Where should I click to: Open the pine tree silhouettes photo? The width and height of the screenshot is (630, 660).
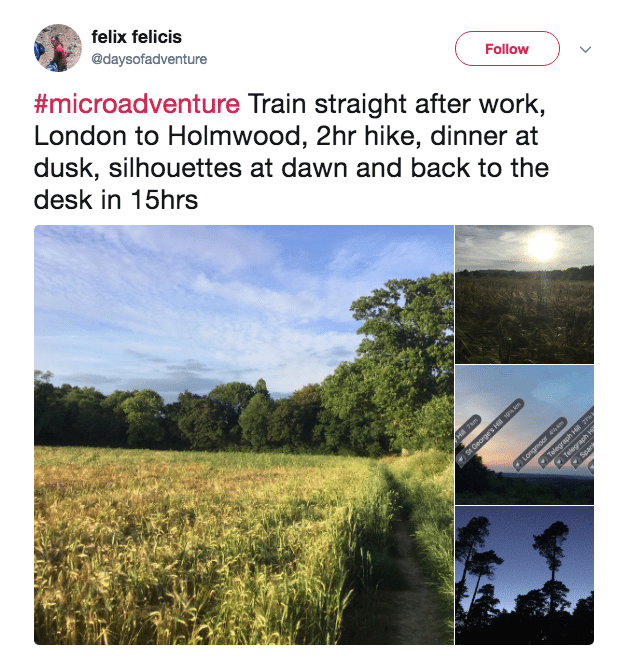(x=524, y=575)
